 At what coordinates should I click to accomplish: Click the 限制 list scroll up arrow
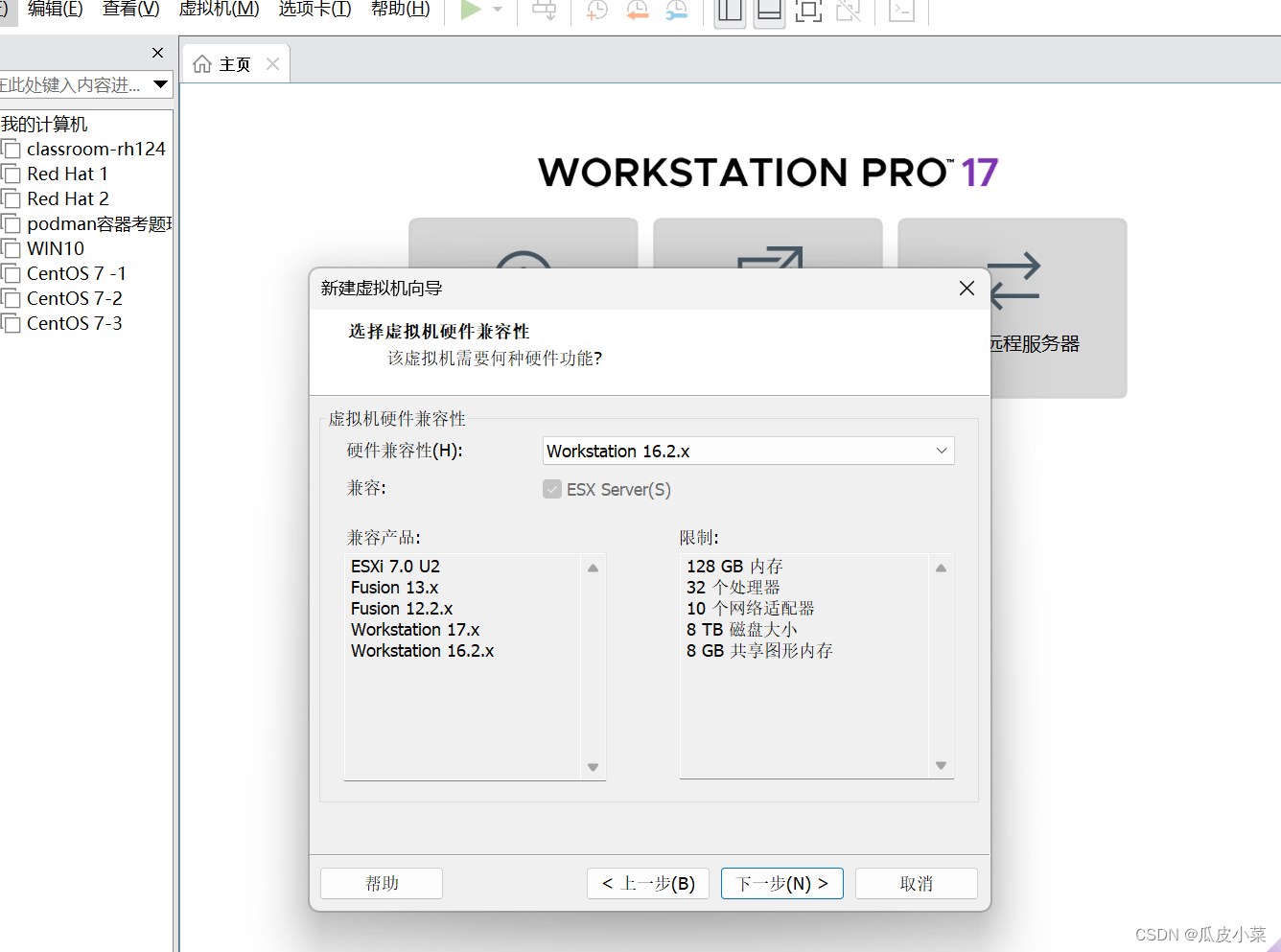[x=941, y=569]
